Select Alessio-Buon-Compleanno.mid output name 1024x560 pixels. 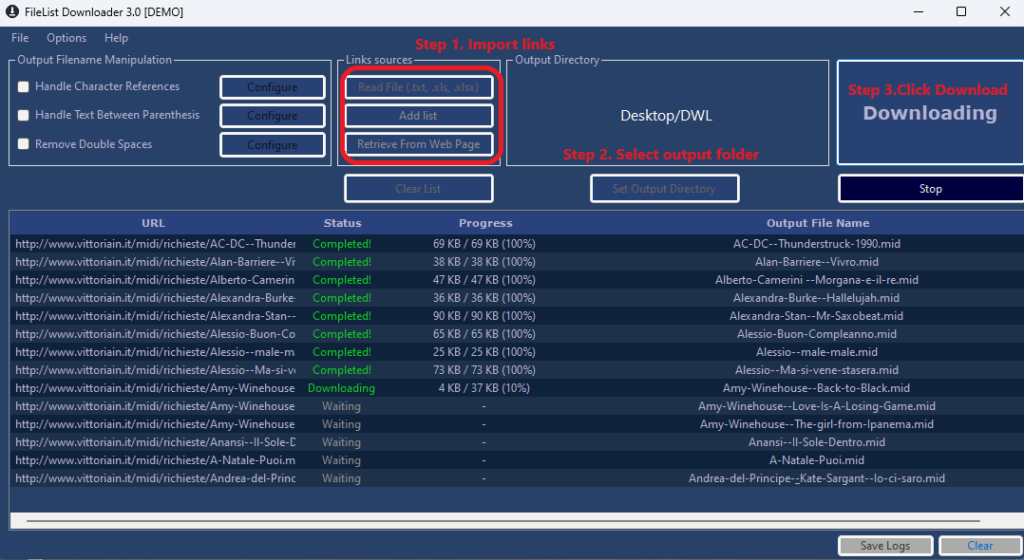tap(816, 334)
